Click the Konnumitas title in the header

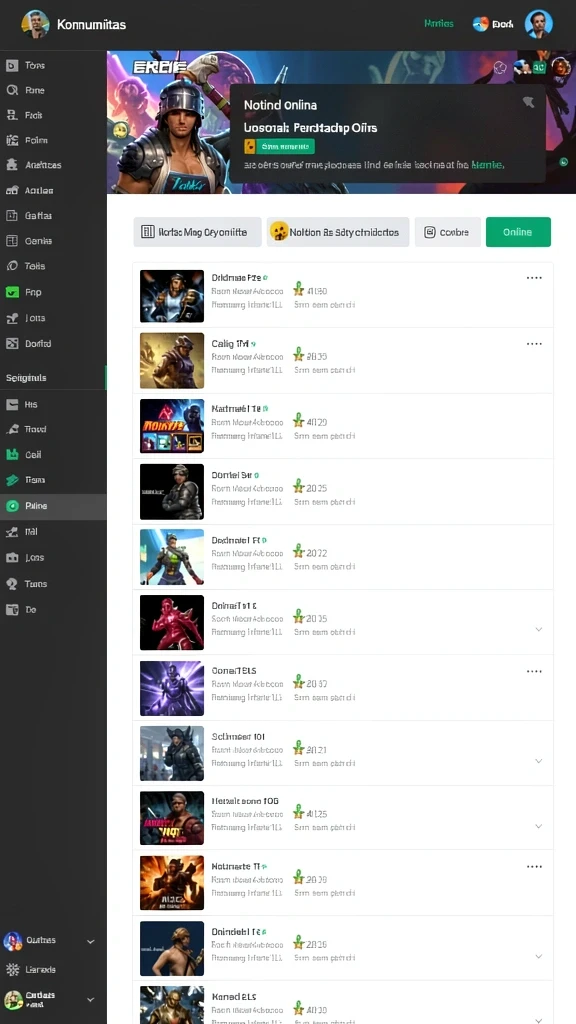pyautogui.click(x=91, y=24)
